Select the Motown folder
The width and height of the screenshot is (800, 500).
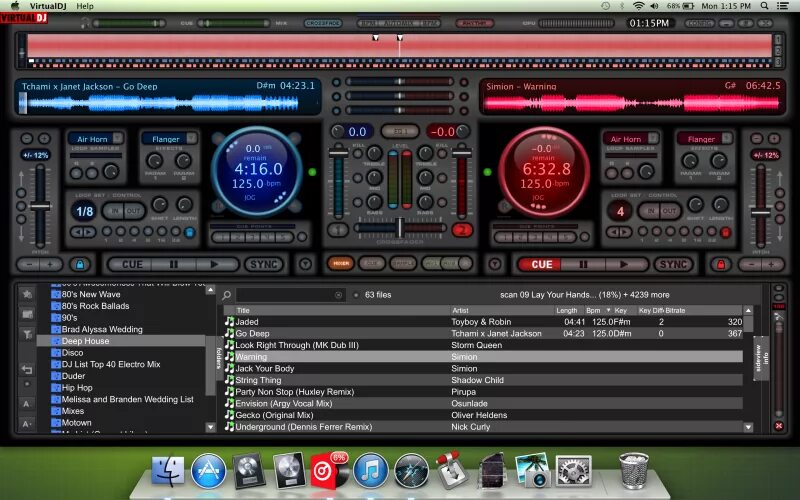(x=77, y=422)
